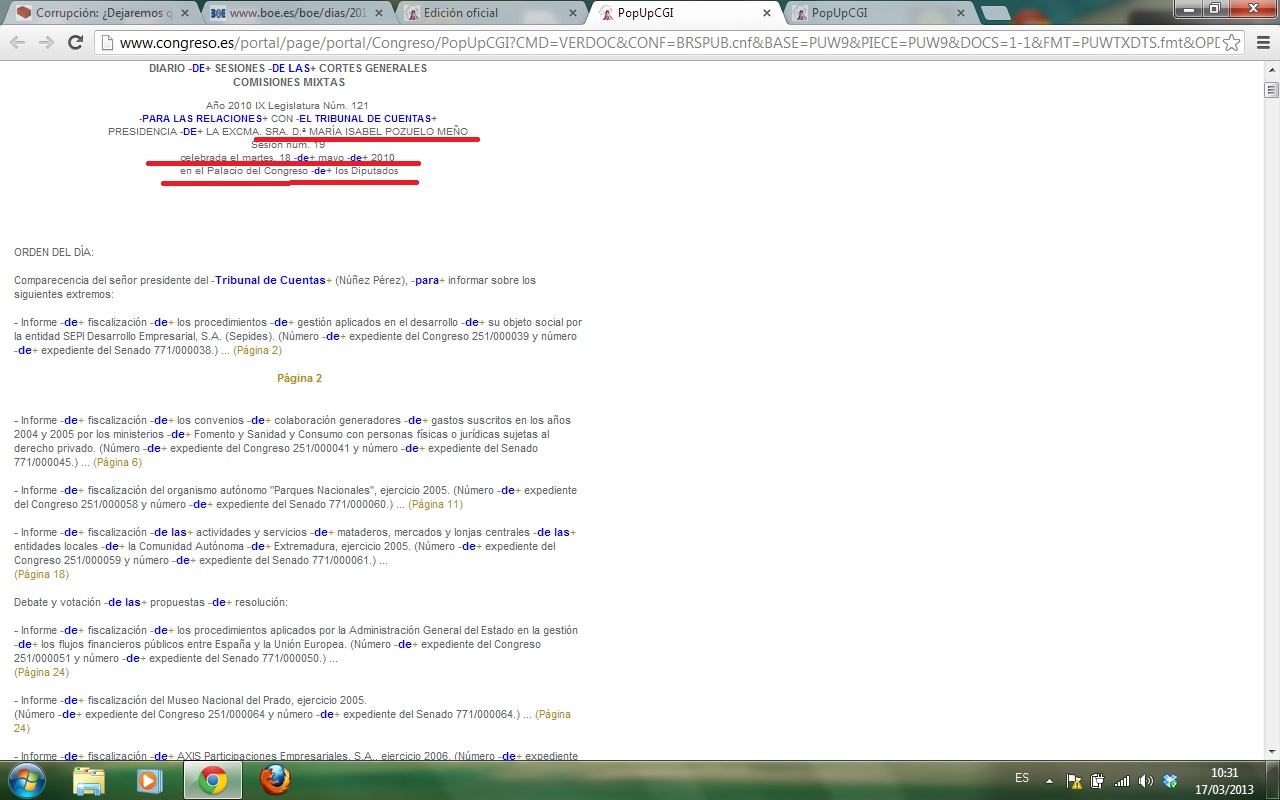The height and width of the screenshot is (800, 1280).
Task: Click the scrollbar down arrow
Action: point(1271,752)
